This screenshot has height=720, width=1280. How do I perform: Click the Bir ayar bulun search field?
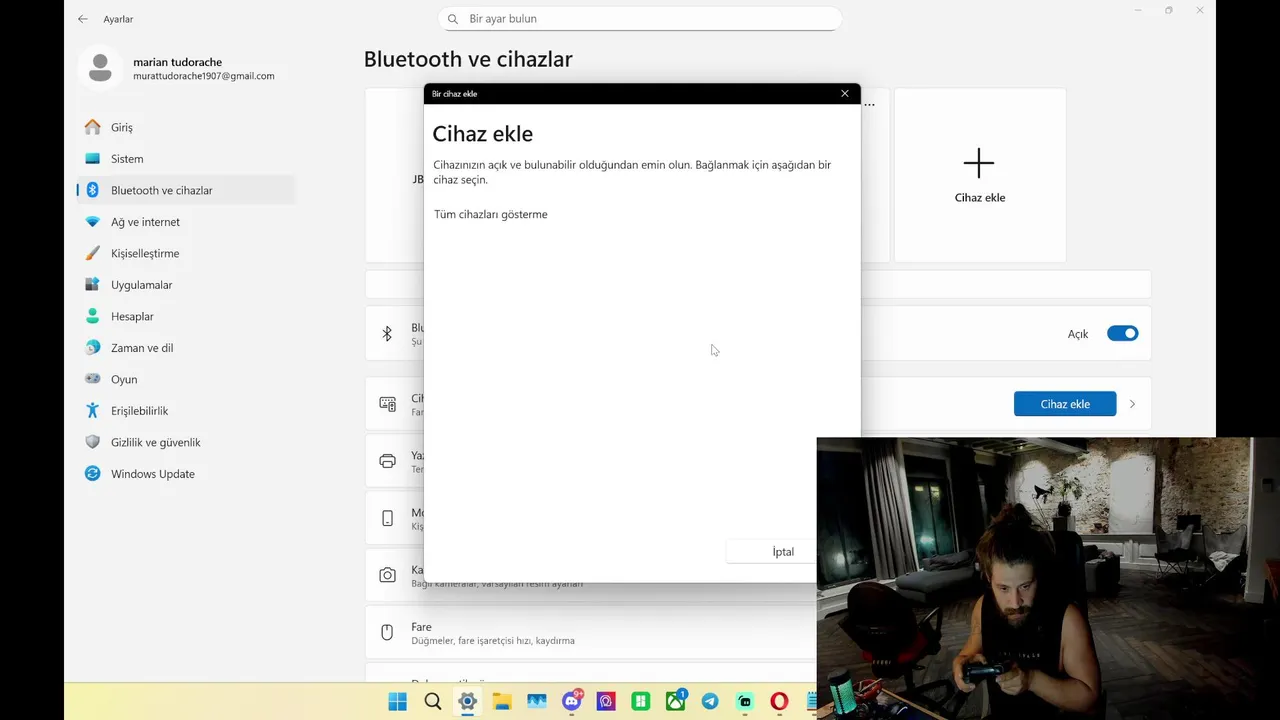point(640,19)
